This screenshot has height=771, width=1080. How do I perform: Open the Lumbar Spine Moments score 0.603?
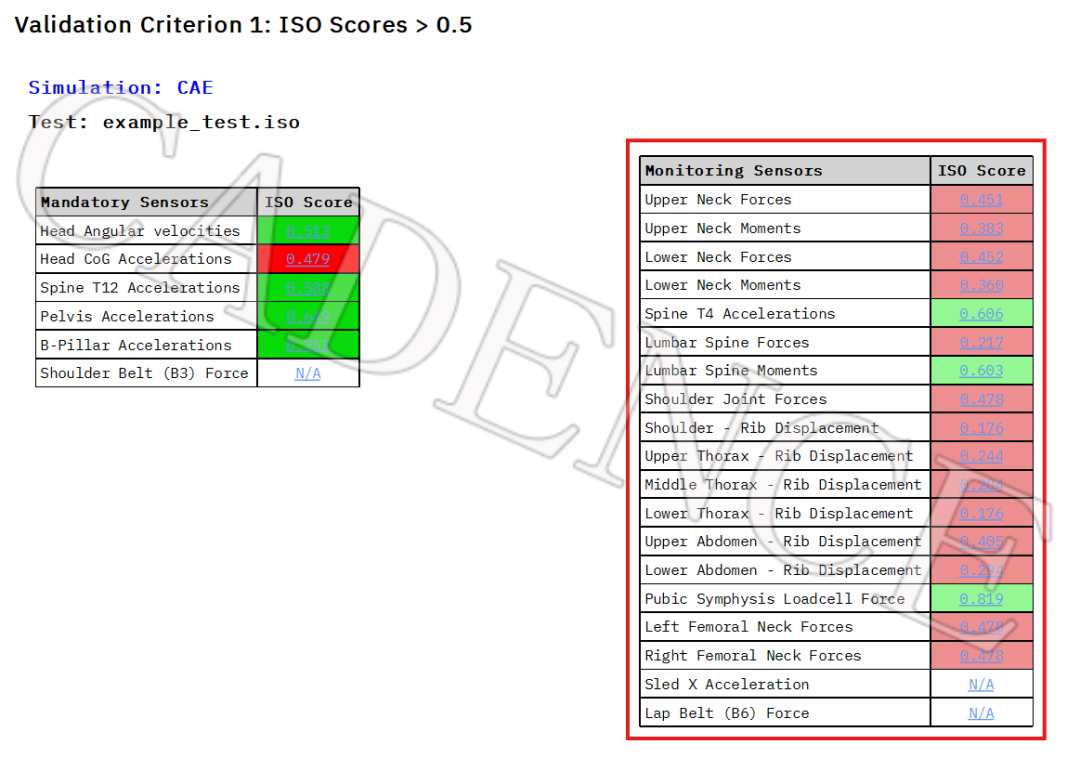pos(981,371)
